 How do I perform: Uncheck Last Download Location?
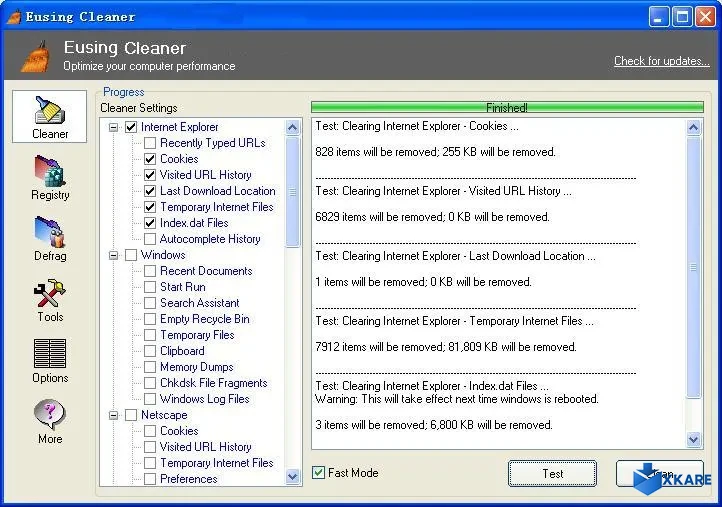tap(150, 191)
